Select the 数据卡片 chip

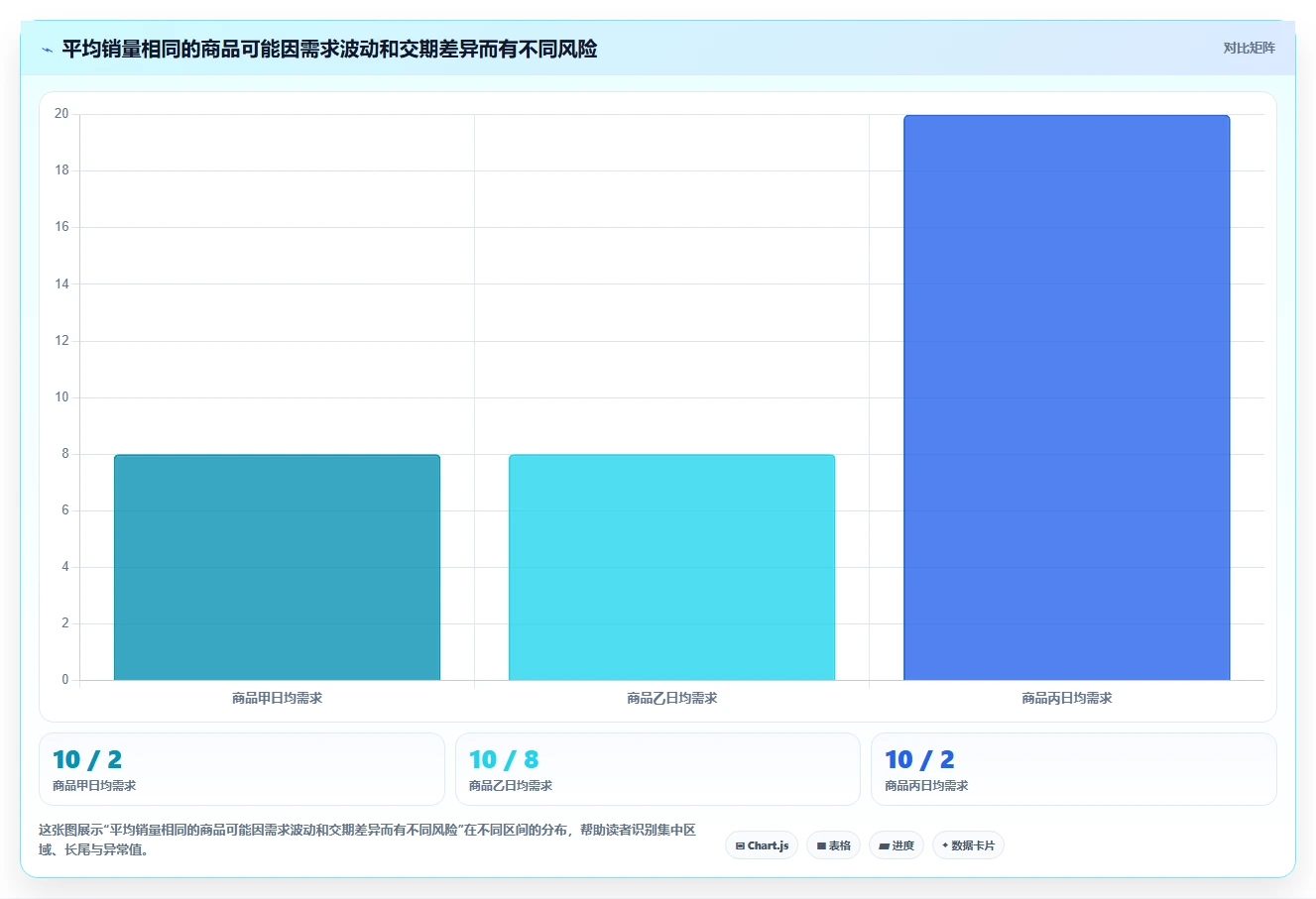pos(968,845)
